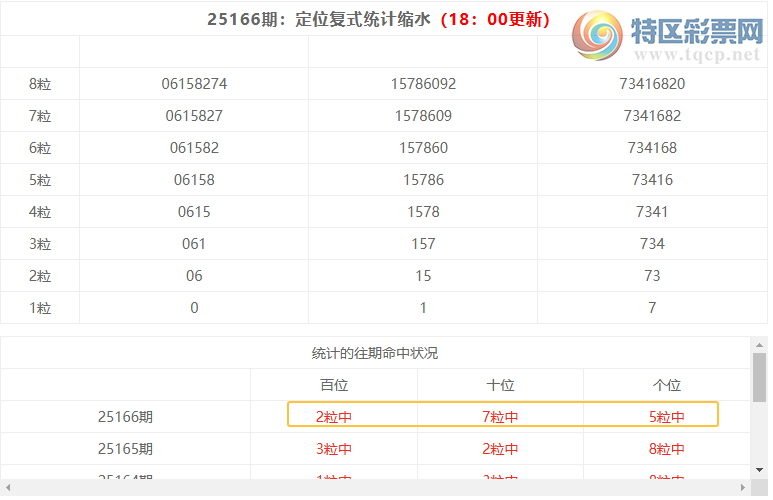This screenshot has height=500, width=773.
Task: Click the horizontal scrollbar right arrow
Action: pos(743,487)
